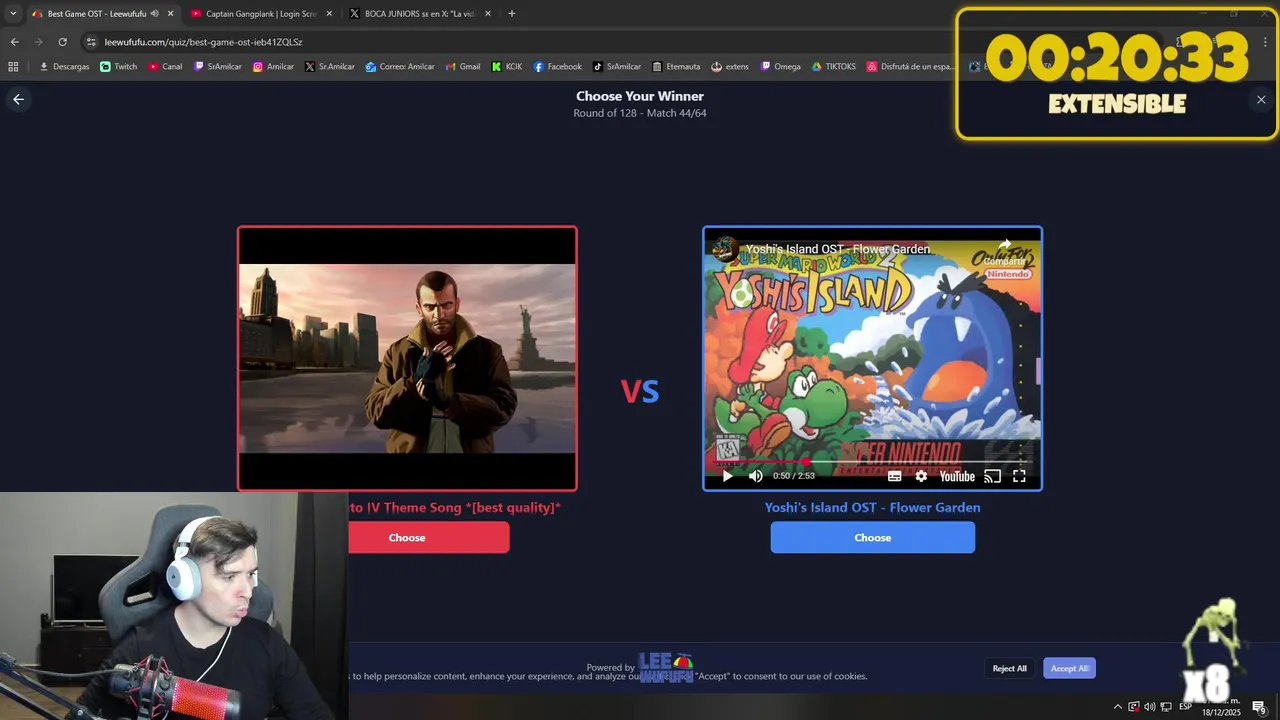Play the Yoshi's Island YouTube video
The image size is (1280, 720).
727,476
